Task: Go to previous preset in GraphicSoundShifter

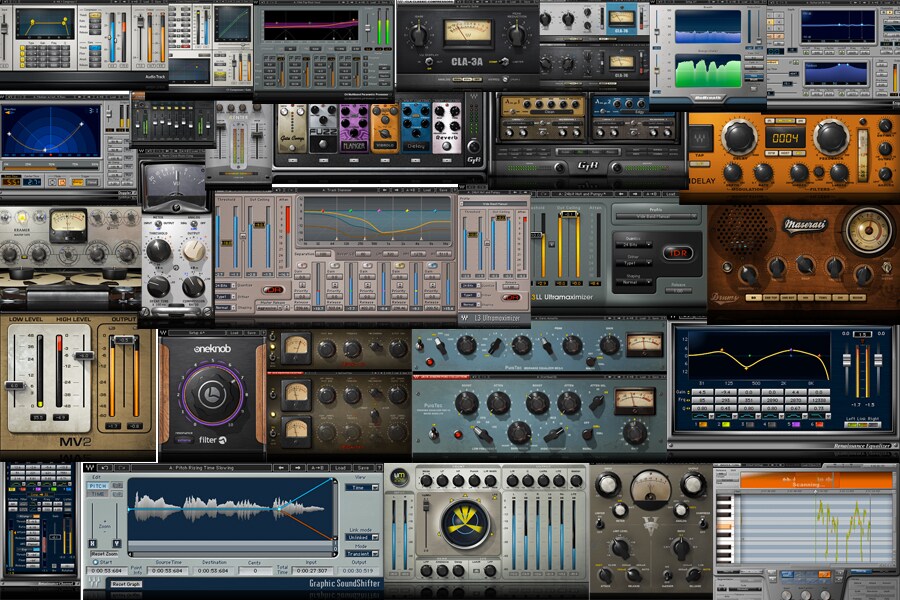Action: 281,468
